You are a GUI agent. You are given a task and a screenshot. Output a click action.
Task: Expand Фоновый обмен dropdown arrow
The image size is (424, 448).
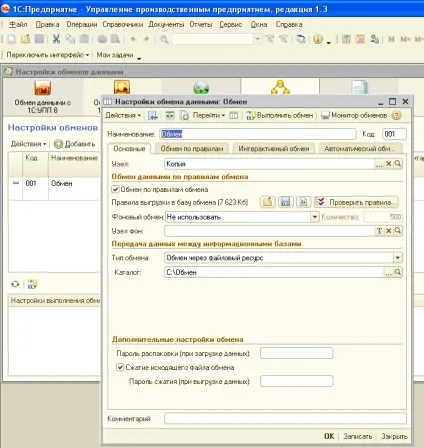315,217
